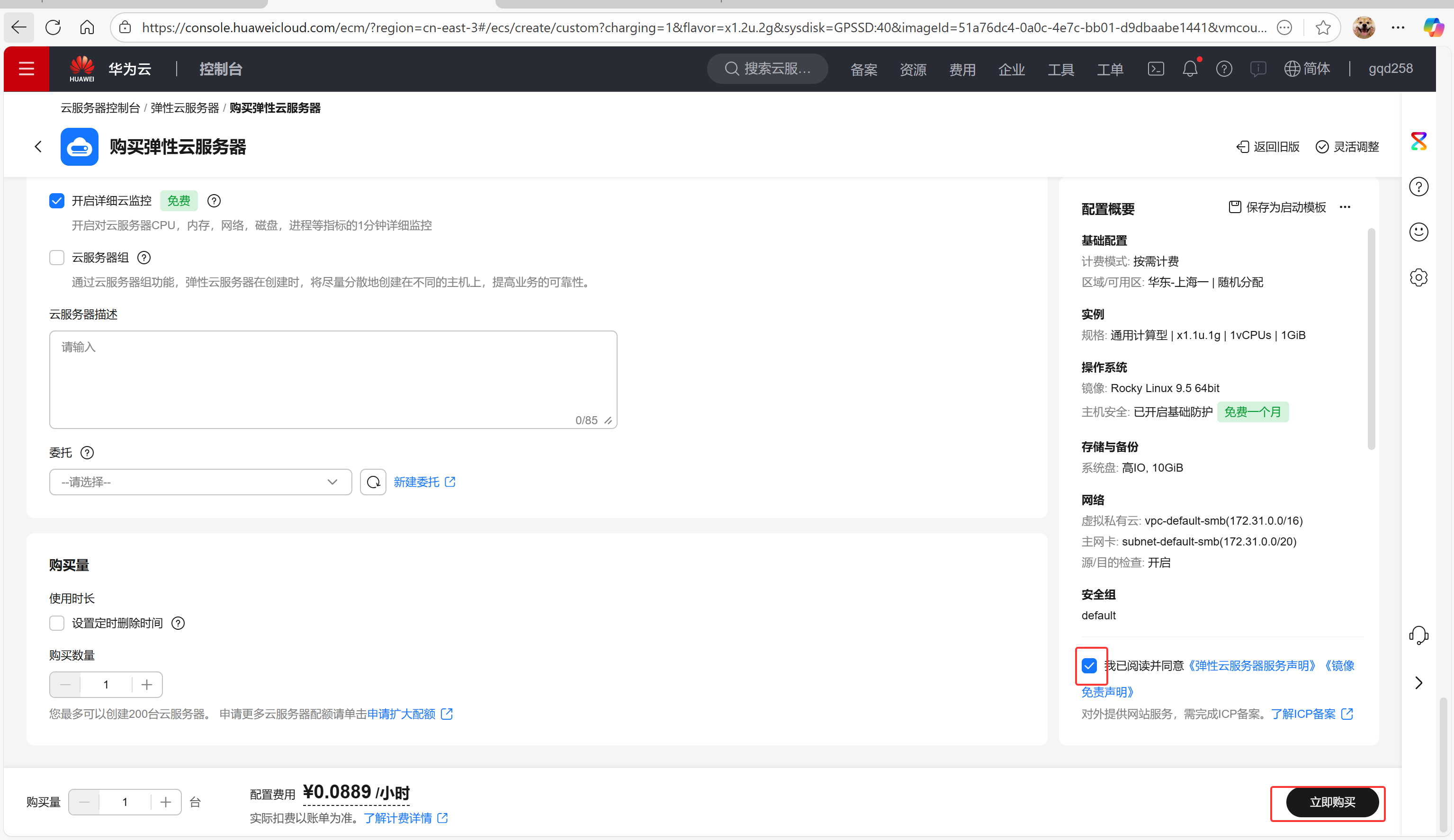The height and width of the screenshot is (840, 1454).
Task: Open help circle icon in right sidebar
Action: click(x=1419, y=187)
